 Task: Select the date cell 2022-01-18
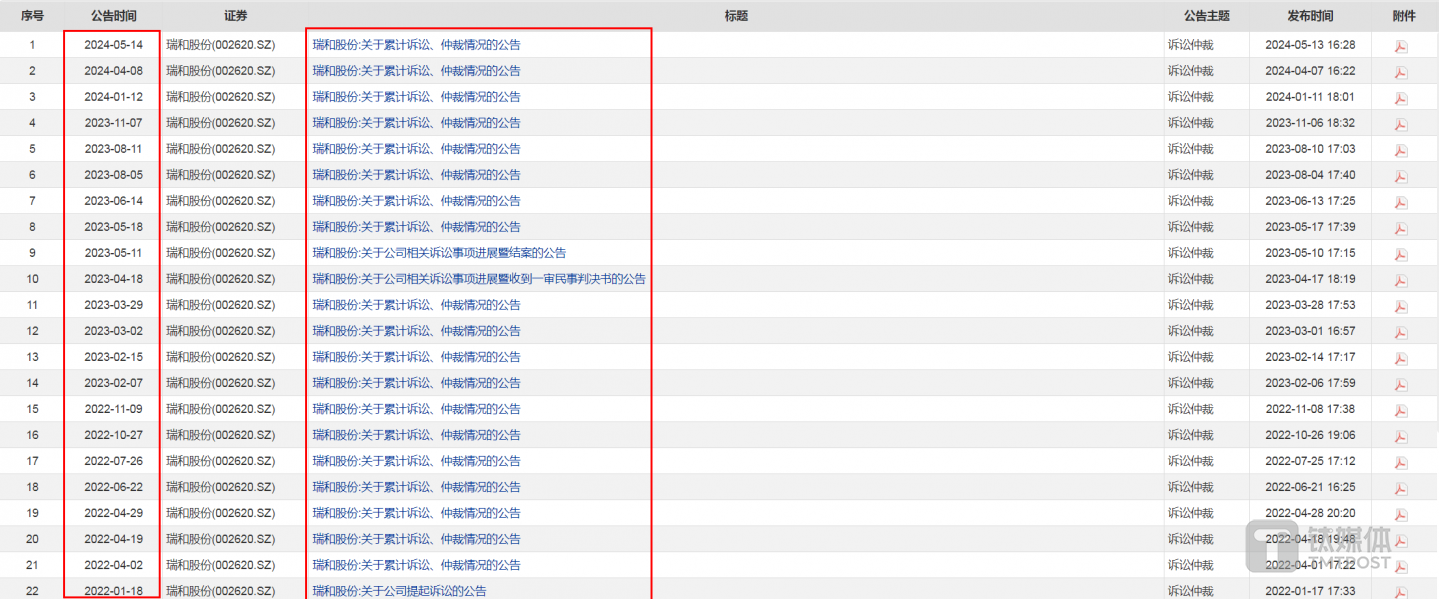coord(113,591)
